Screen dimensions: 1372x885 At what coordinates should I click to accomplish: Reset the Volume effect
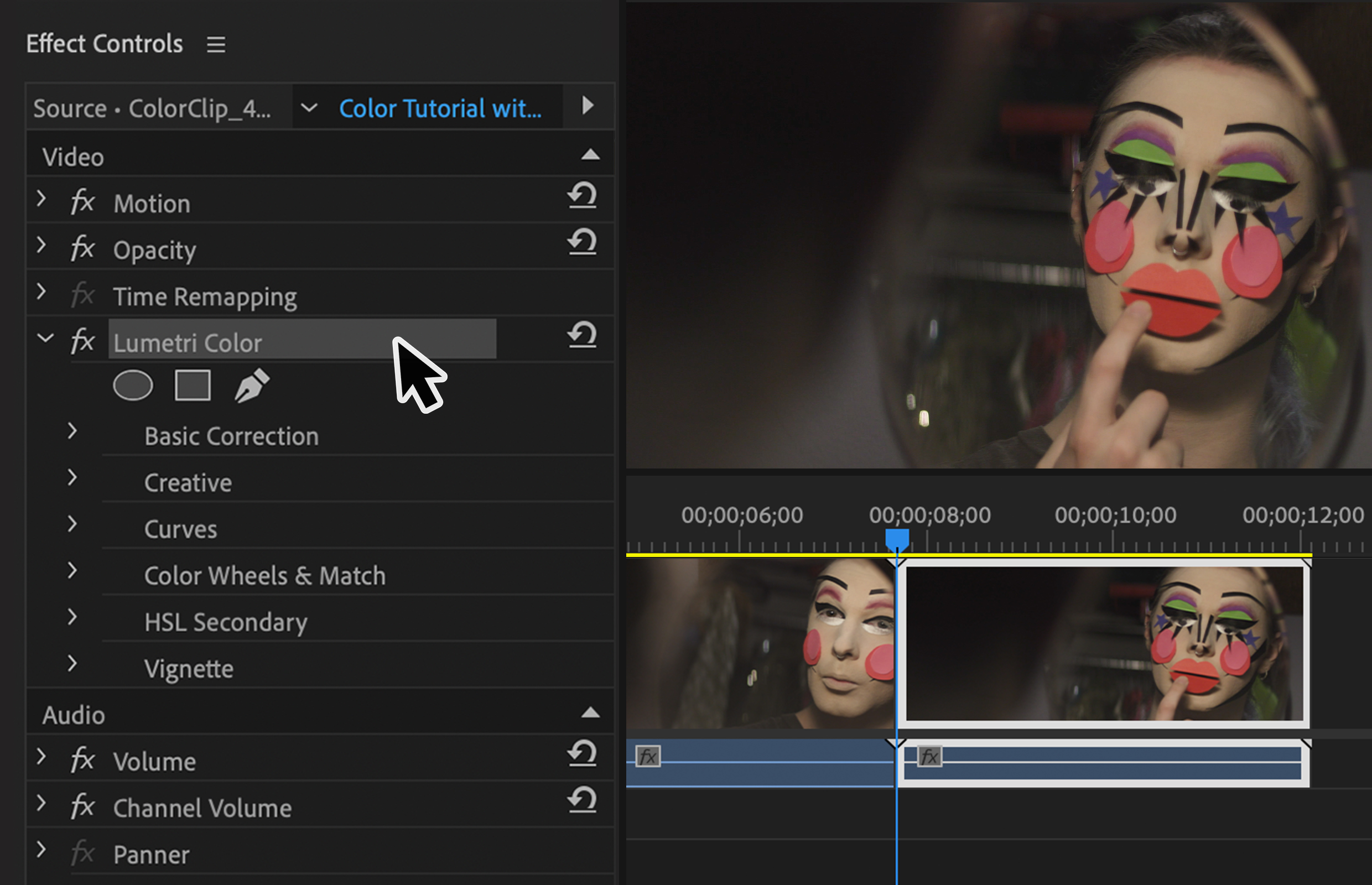(582, 753)
